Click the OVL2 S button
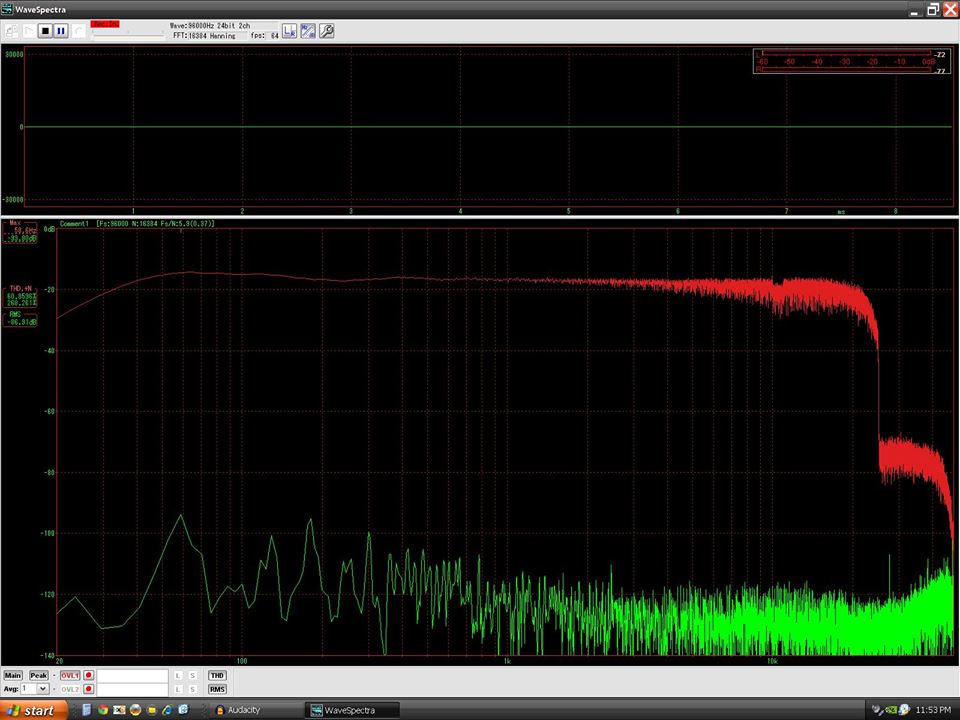 (192, 689)
